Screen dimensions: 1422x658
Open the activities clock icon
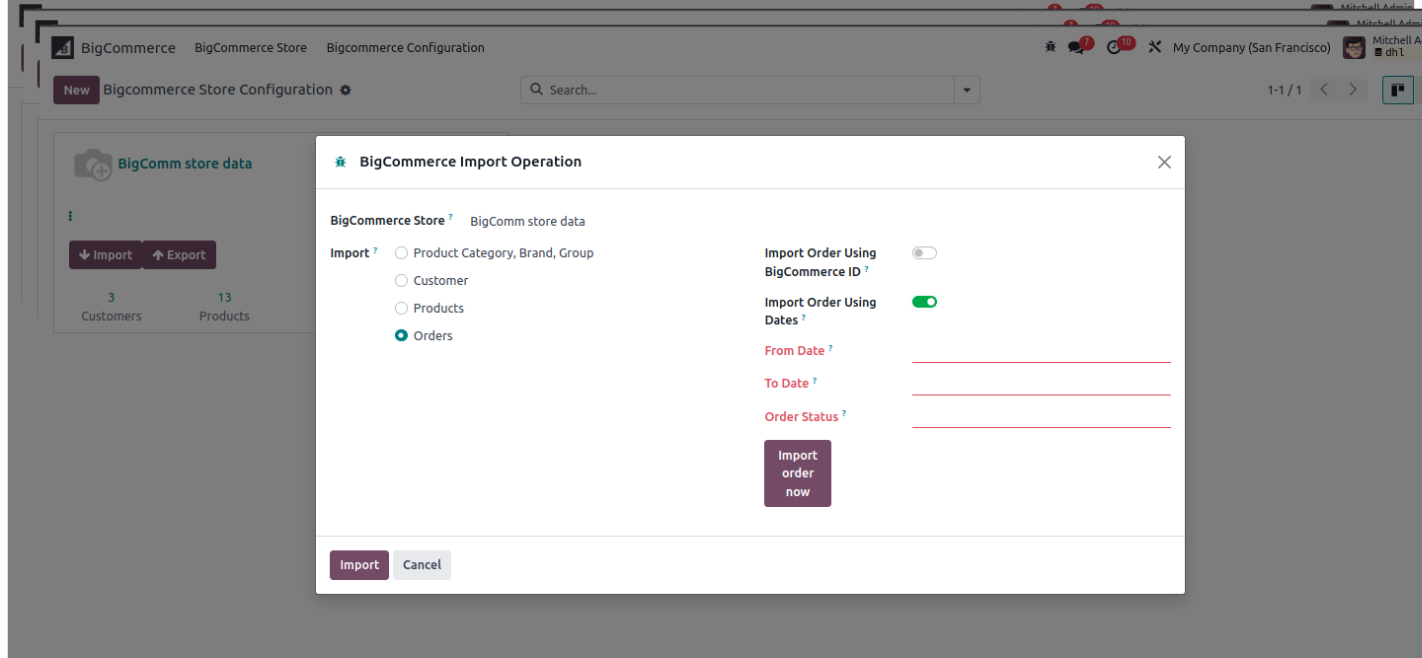point(1114,47)
